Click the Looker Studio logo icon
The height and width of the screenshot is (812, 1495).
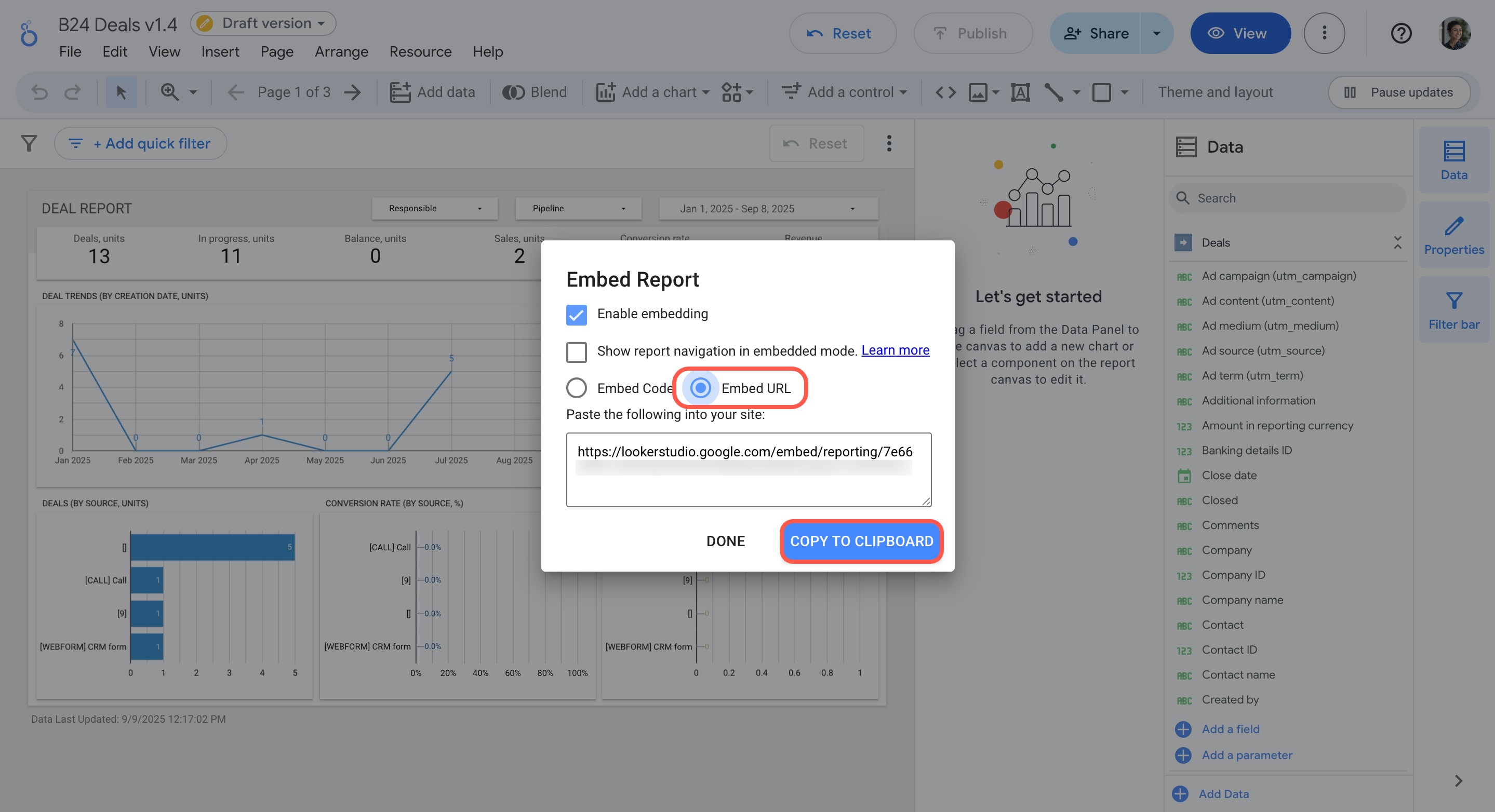click(x=29, y=34)
